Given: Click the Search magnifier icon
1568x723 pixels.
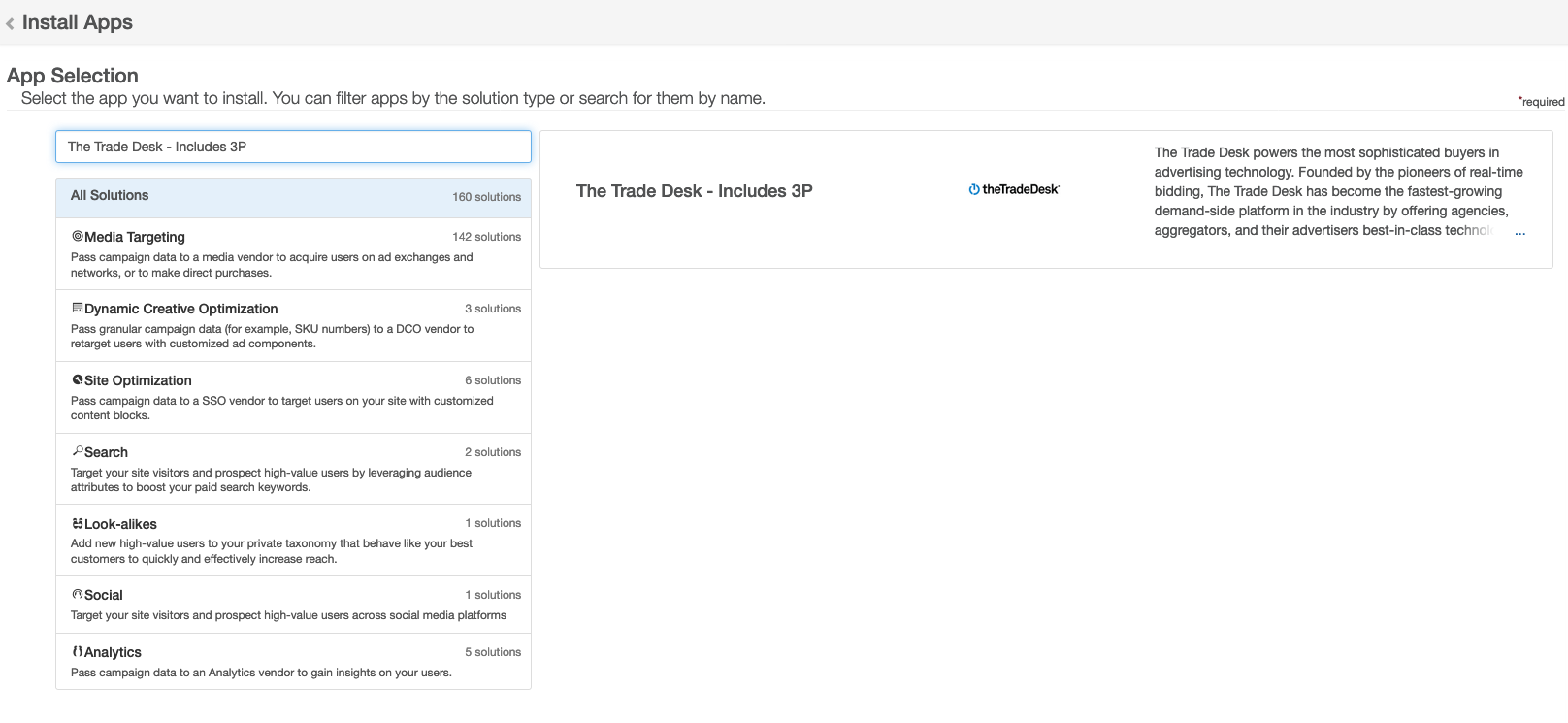Looking at the screenshot, I should (78, 451).
